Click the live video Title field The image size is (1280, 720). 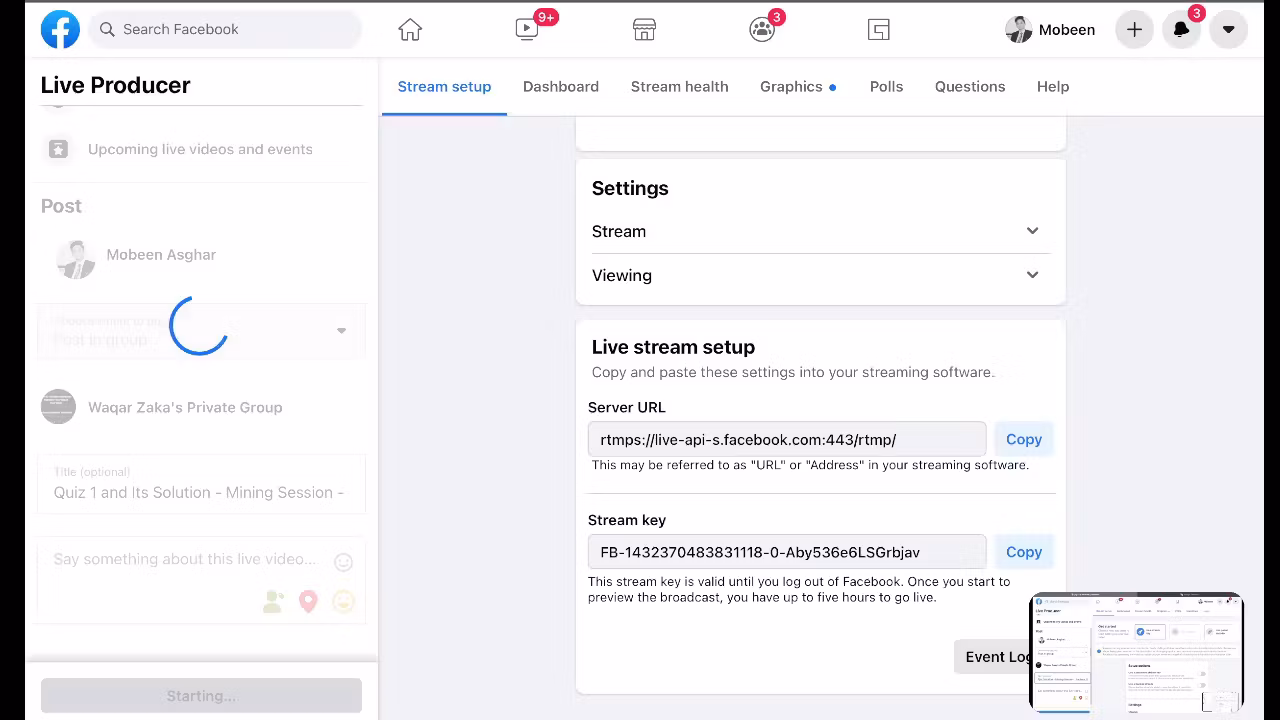coord(201,484)
